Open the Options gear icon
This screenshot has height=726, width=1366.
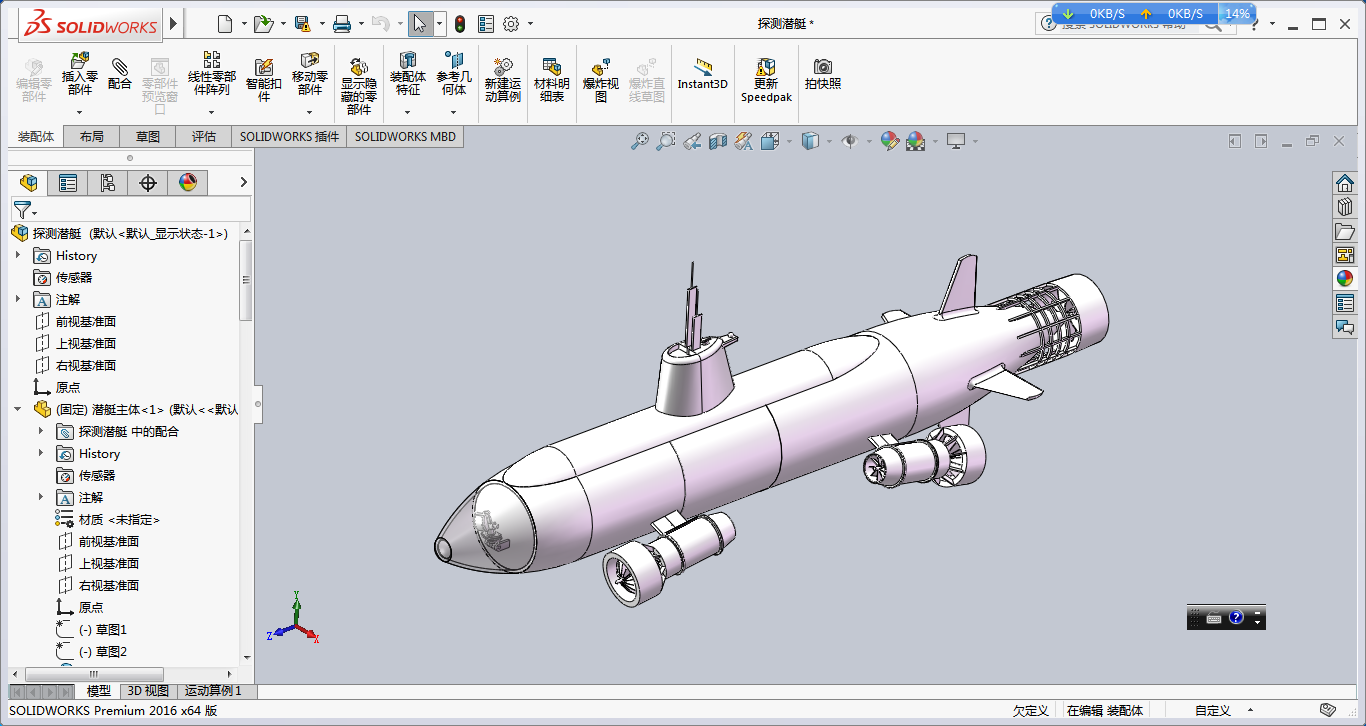pos(511,23)
